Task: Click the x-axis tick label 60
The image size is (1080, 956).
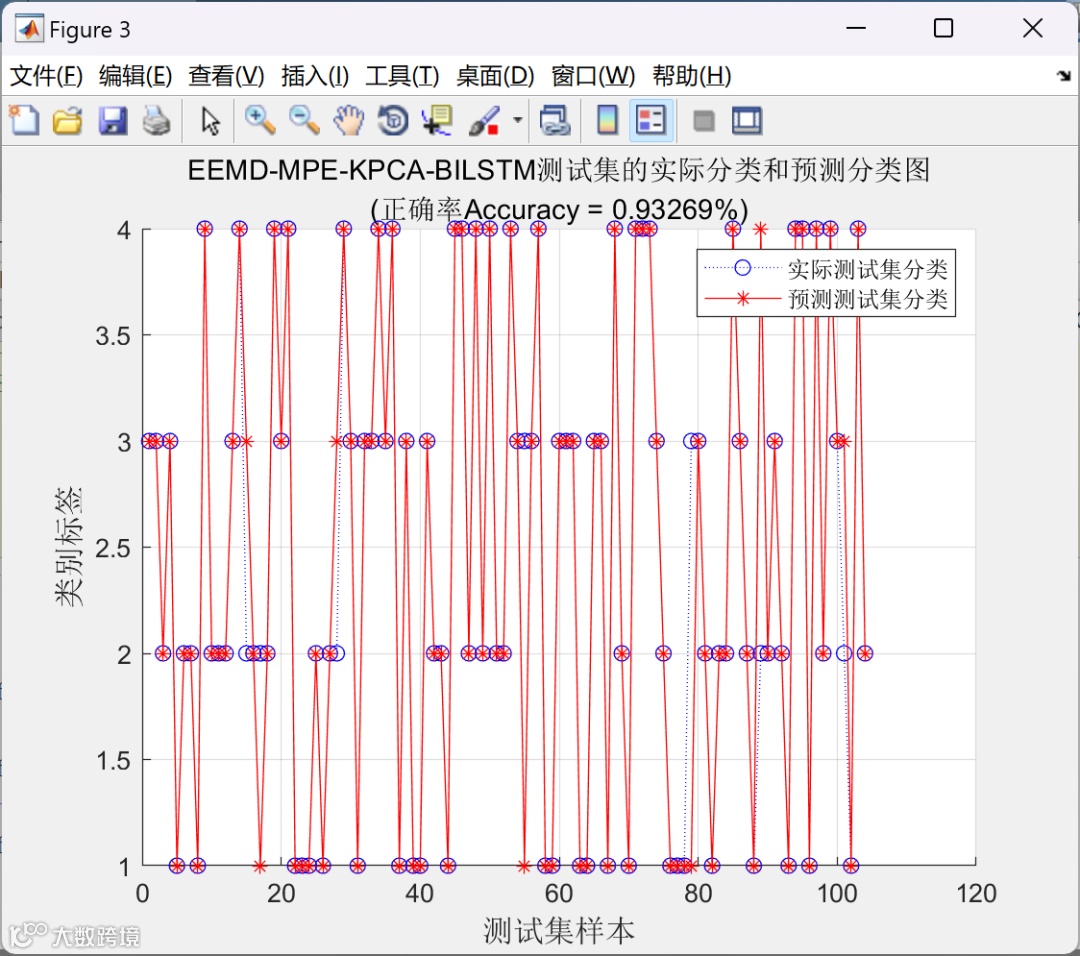Action: tap(559, 893)
